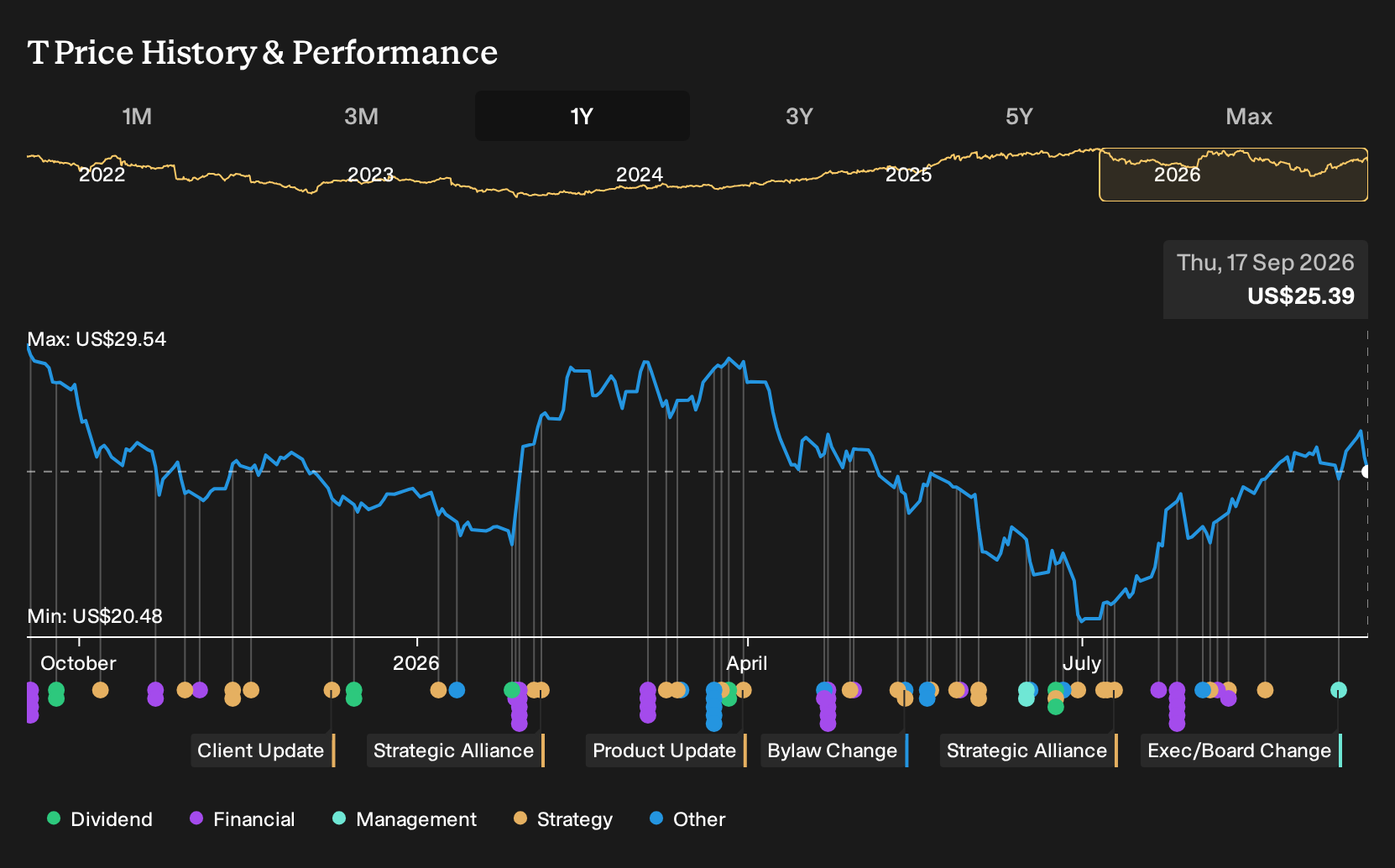Screen dimensions: 1395x868
Task: Click the Max: US$29.54 label
Action: pyautogui.click(x=97, y=339)
